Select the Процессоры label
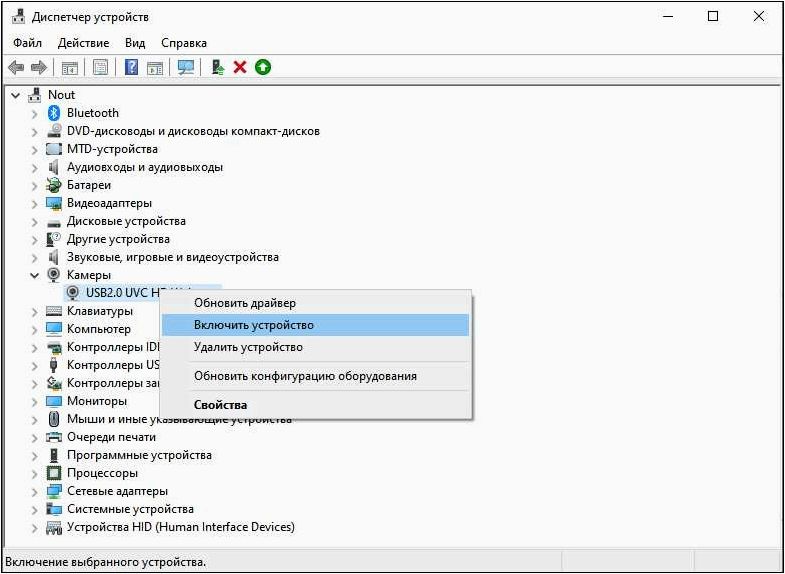Image resolution: width=785 pixels, height=574 pixels. [x=103, y=473]
